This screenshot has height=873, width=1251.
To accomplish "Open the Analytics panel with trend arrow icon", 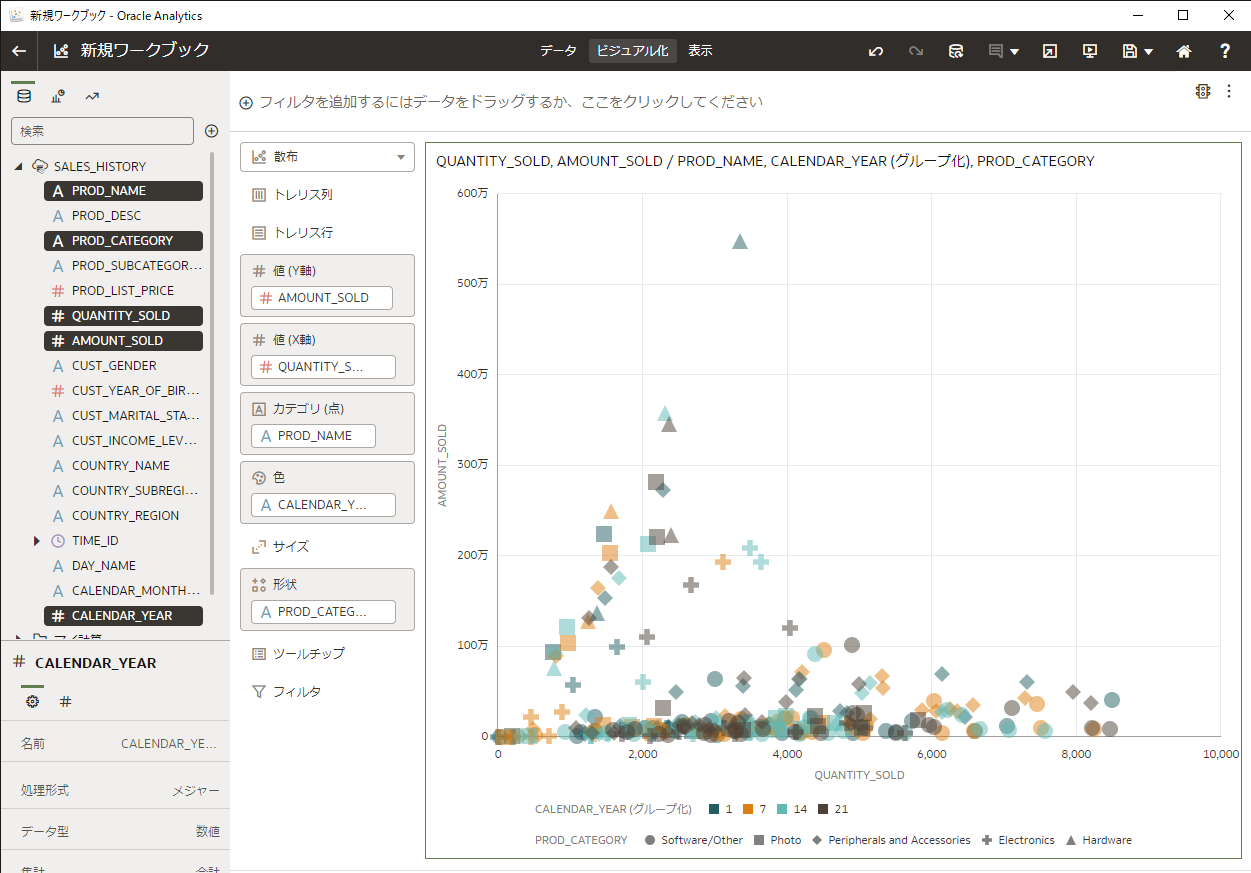I will coord(93,95).
